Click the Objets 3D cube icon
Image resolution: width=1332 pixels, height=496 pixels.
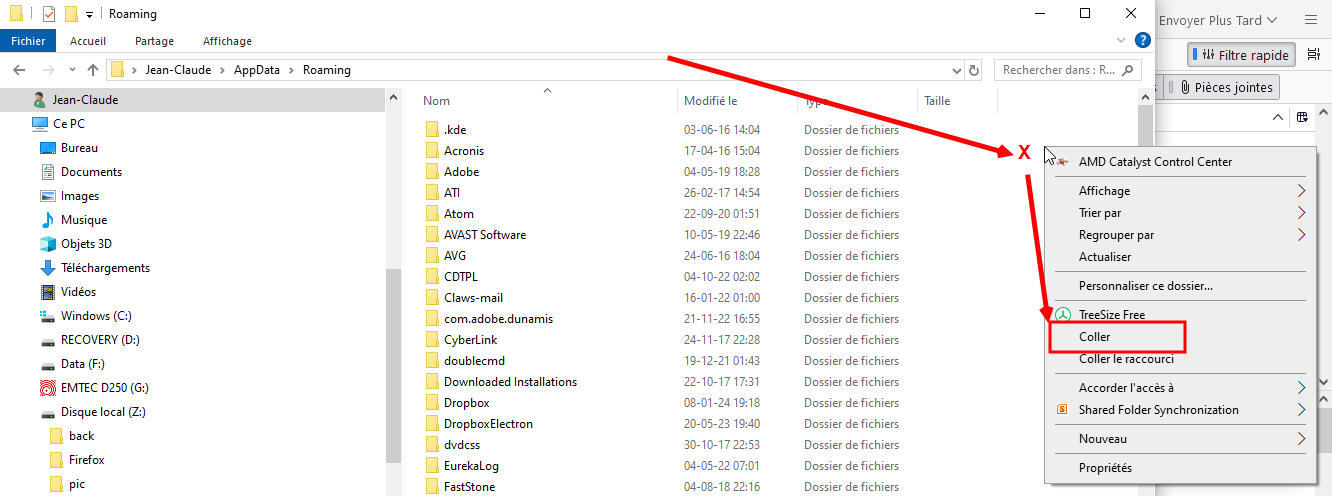(47, 244)
